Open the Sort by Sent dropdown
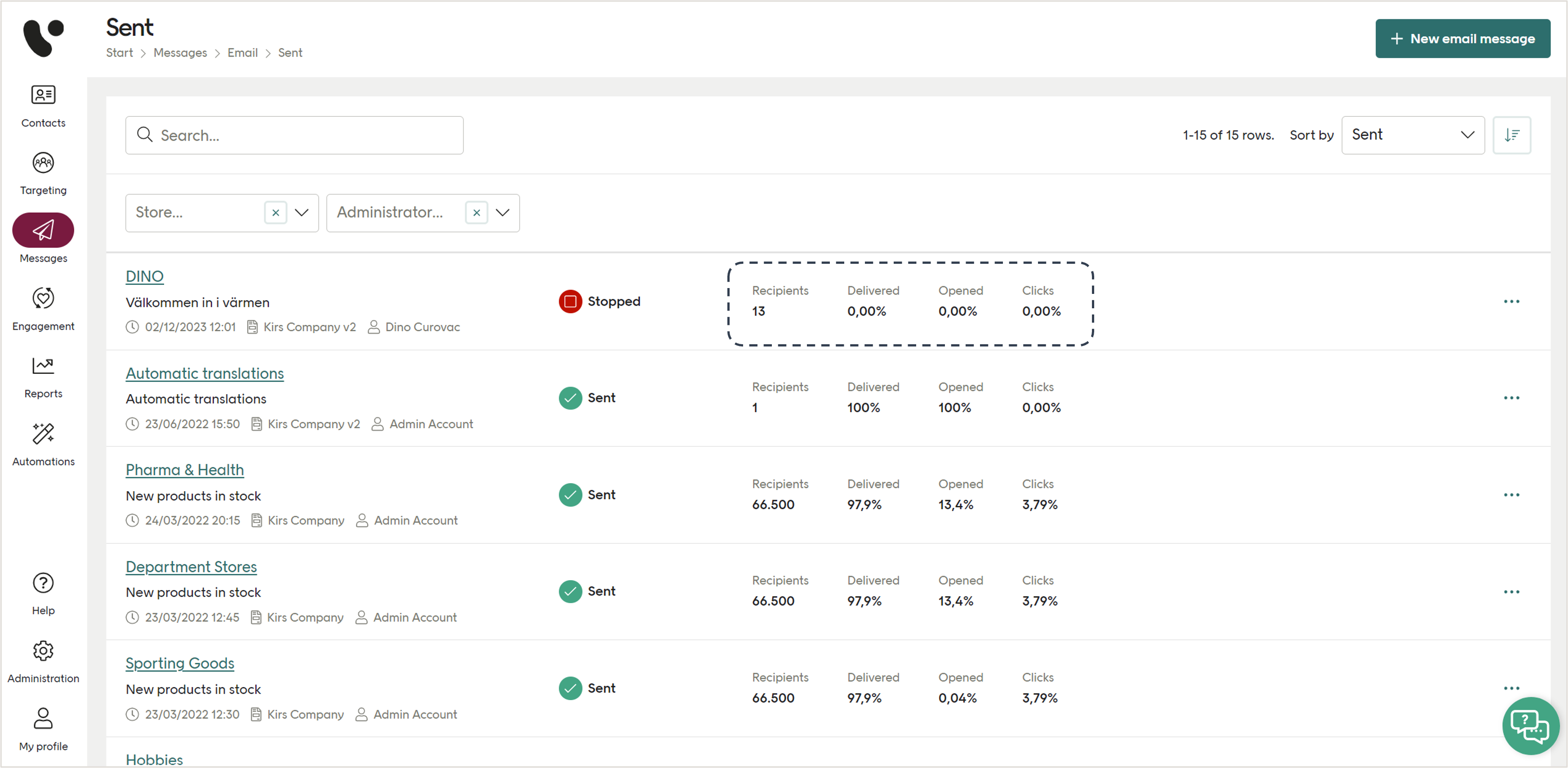 pyautogui.click(x=1412, y=134)
